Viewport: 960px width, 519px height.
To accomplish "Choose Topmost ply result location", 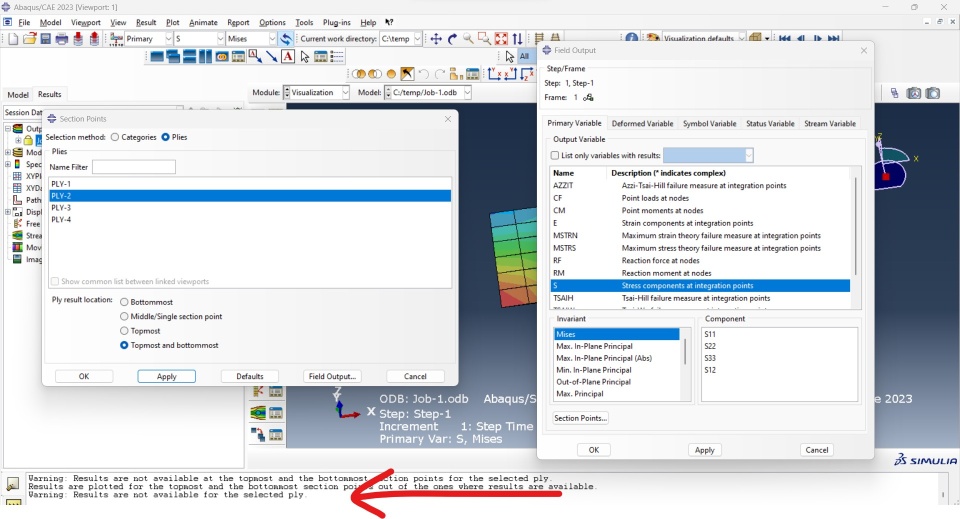I will point(124,331).
